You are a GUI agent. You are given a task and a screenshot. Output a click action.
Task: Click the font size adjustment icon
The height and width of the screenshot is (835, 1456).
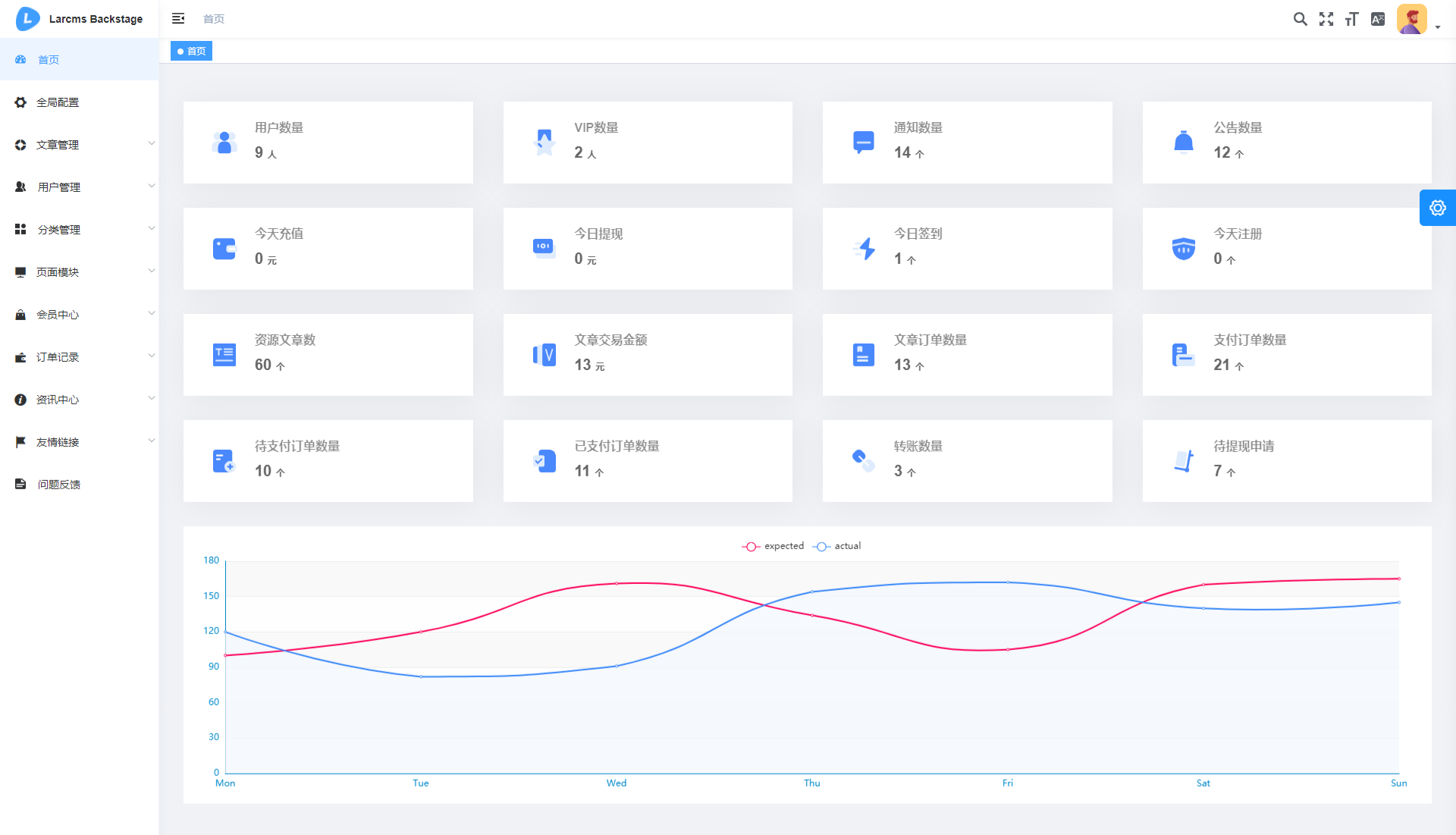[1353, 18]
